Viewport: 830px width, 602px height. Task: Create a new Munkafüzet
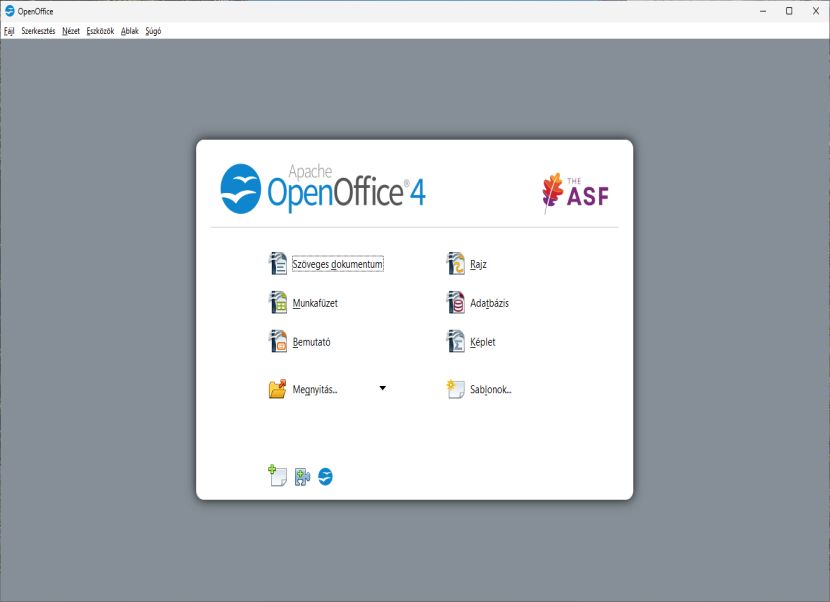(x=315, y=303)
